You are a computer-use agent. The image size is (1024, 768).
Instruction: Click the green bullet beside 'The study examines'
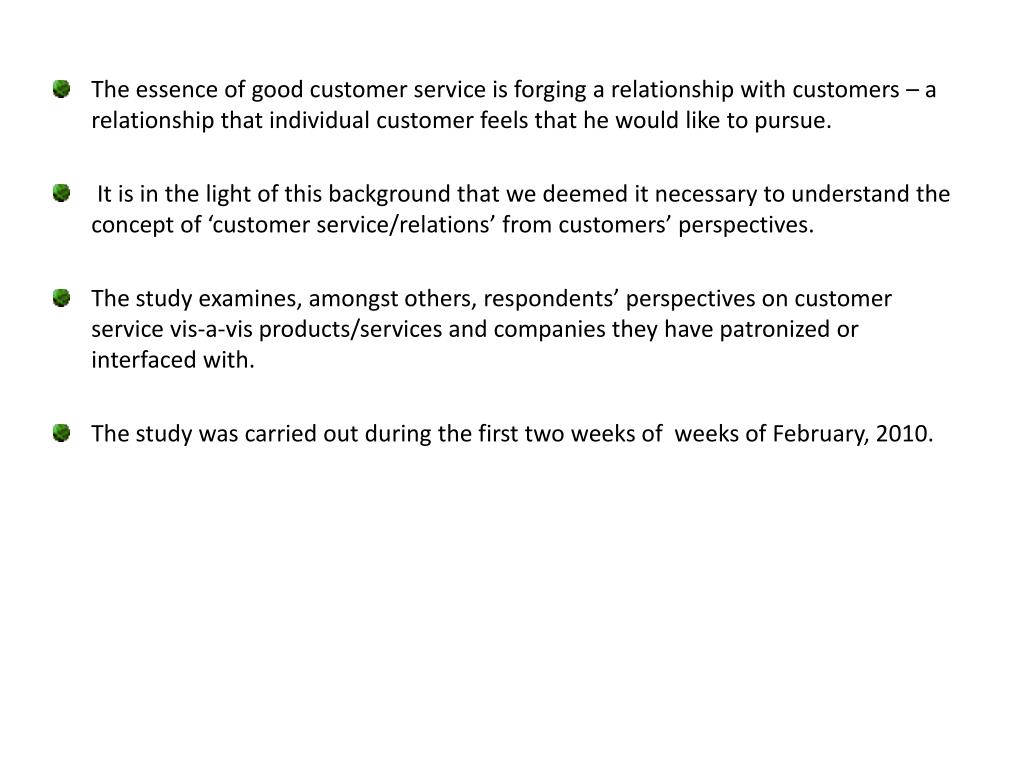[61, 298]
